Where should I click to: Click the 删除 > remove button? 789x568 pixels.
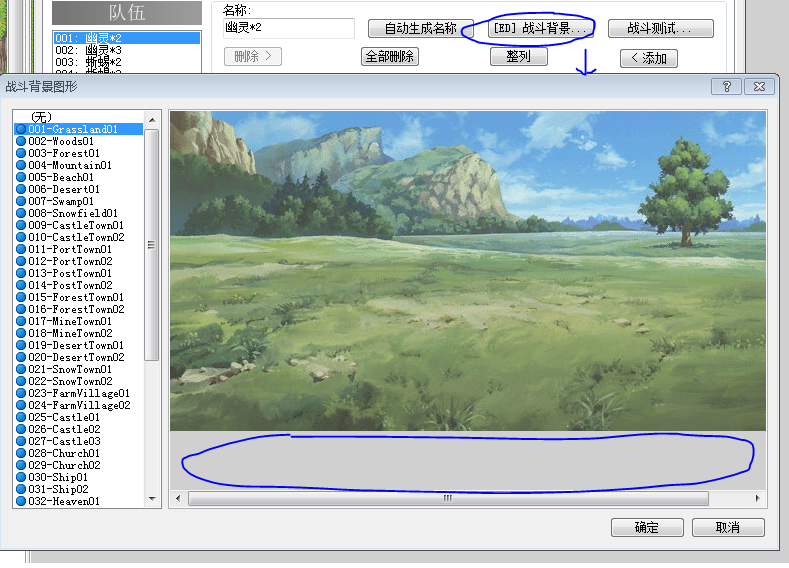tap(253, 56)
